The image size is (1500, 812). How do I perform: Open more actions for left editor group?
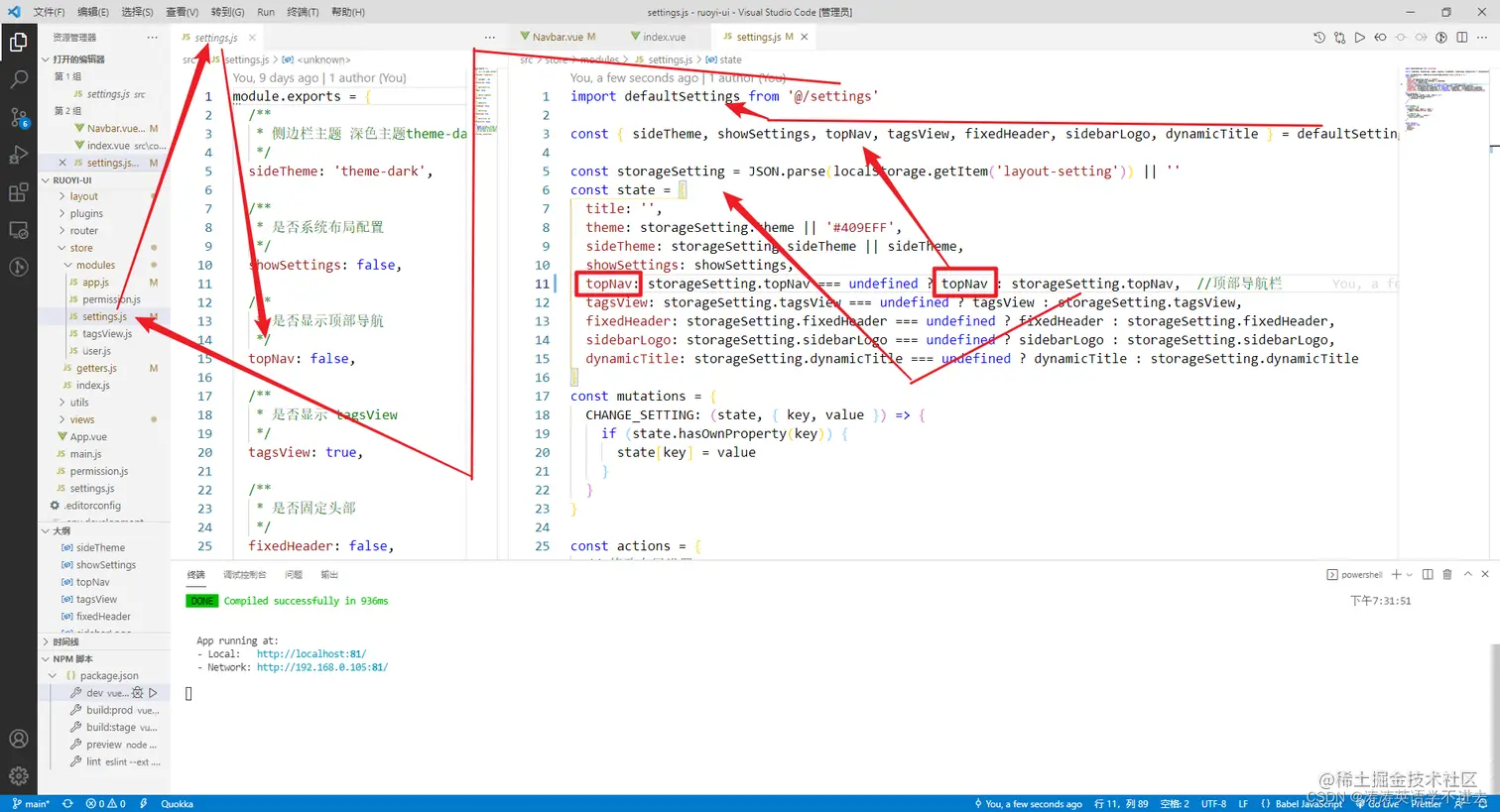tap(489, 37)
